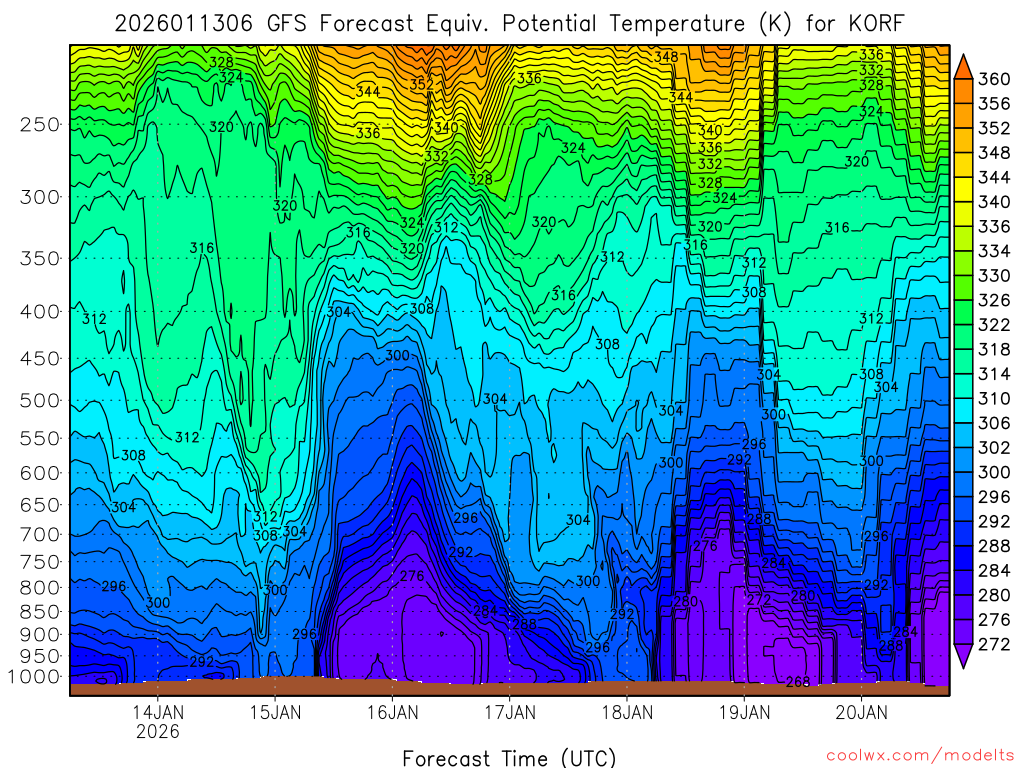Click the 334 value on the color legend
This screenshot has width=1024, height=768.
[x=994, y=251]
